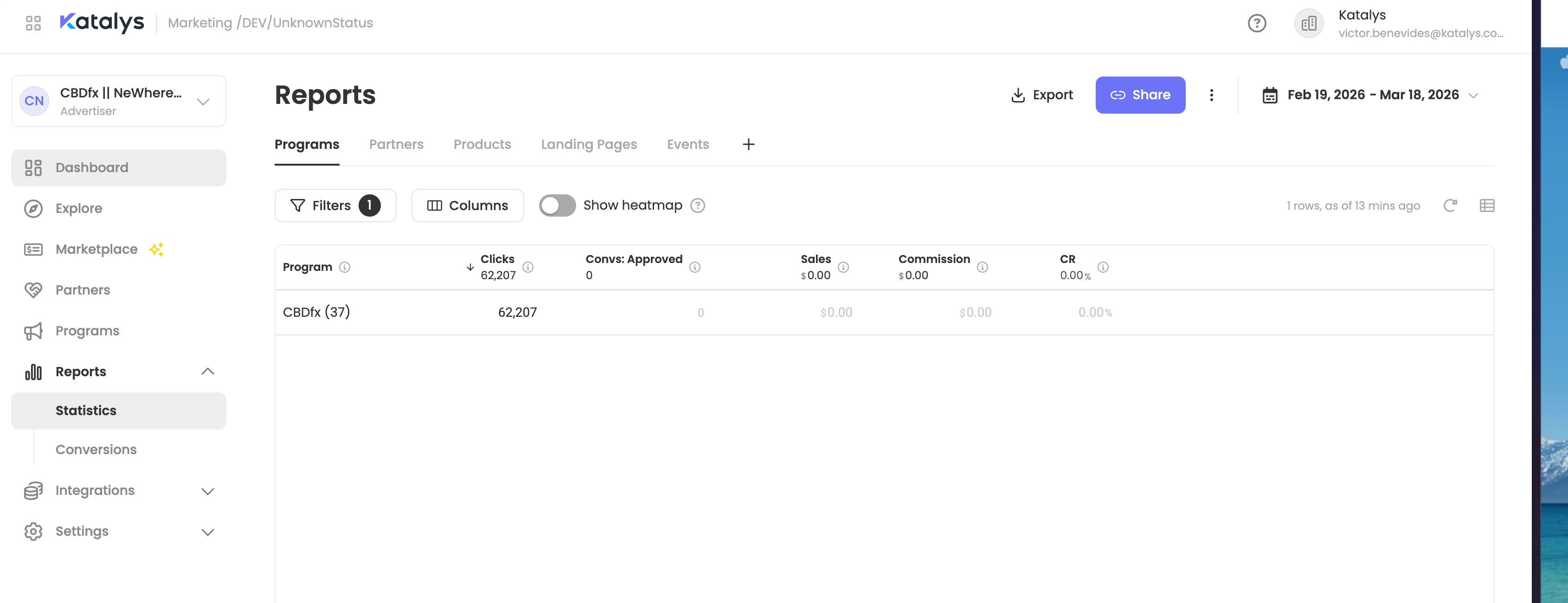The image size is (1568, 603).
Task: Open Partners in the sidebar
Action: pyautogui.click(x=119, y=290)
